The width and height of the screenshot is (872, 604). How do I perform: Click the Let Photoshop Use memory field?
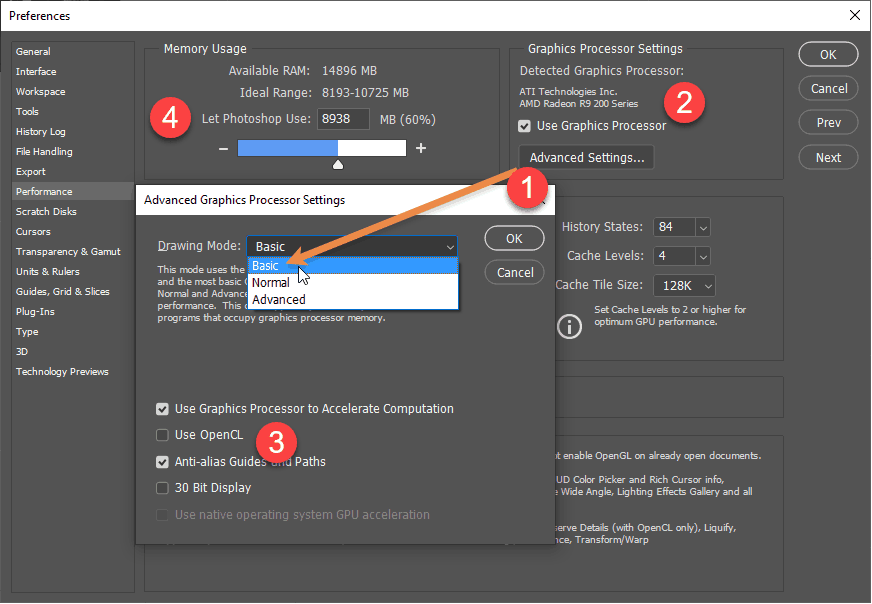(343, 119)
